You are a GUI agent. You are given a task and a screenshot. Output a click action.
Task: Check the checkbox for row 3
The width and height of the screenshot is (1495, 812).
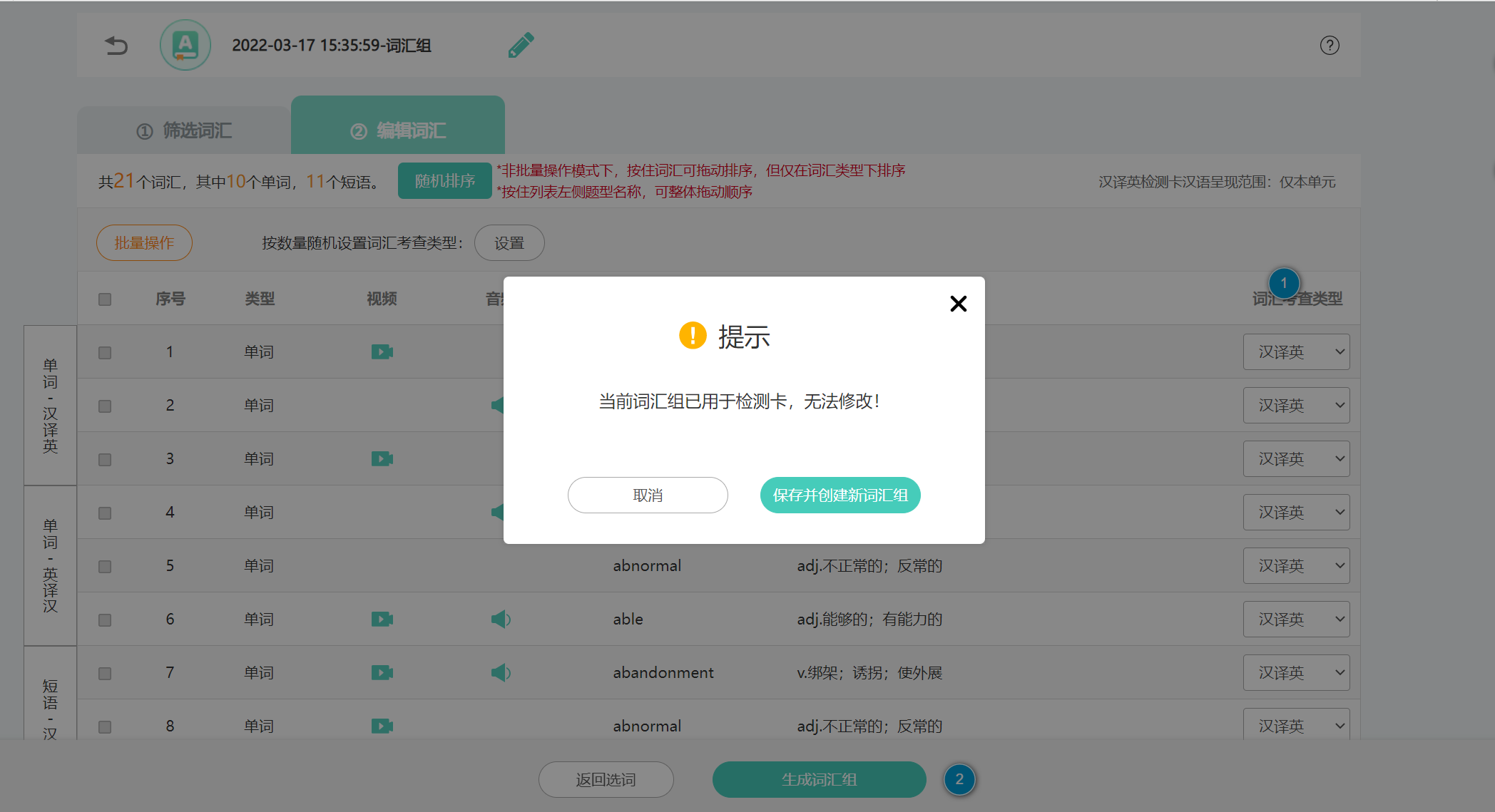pos(105,460)
